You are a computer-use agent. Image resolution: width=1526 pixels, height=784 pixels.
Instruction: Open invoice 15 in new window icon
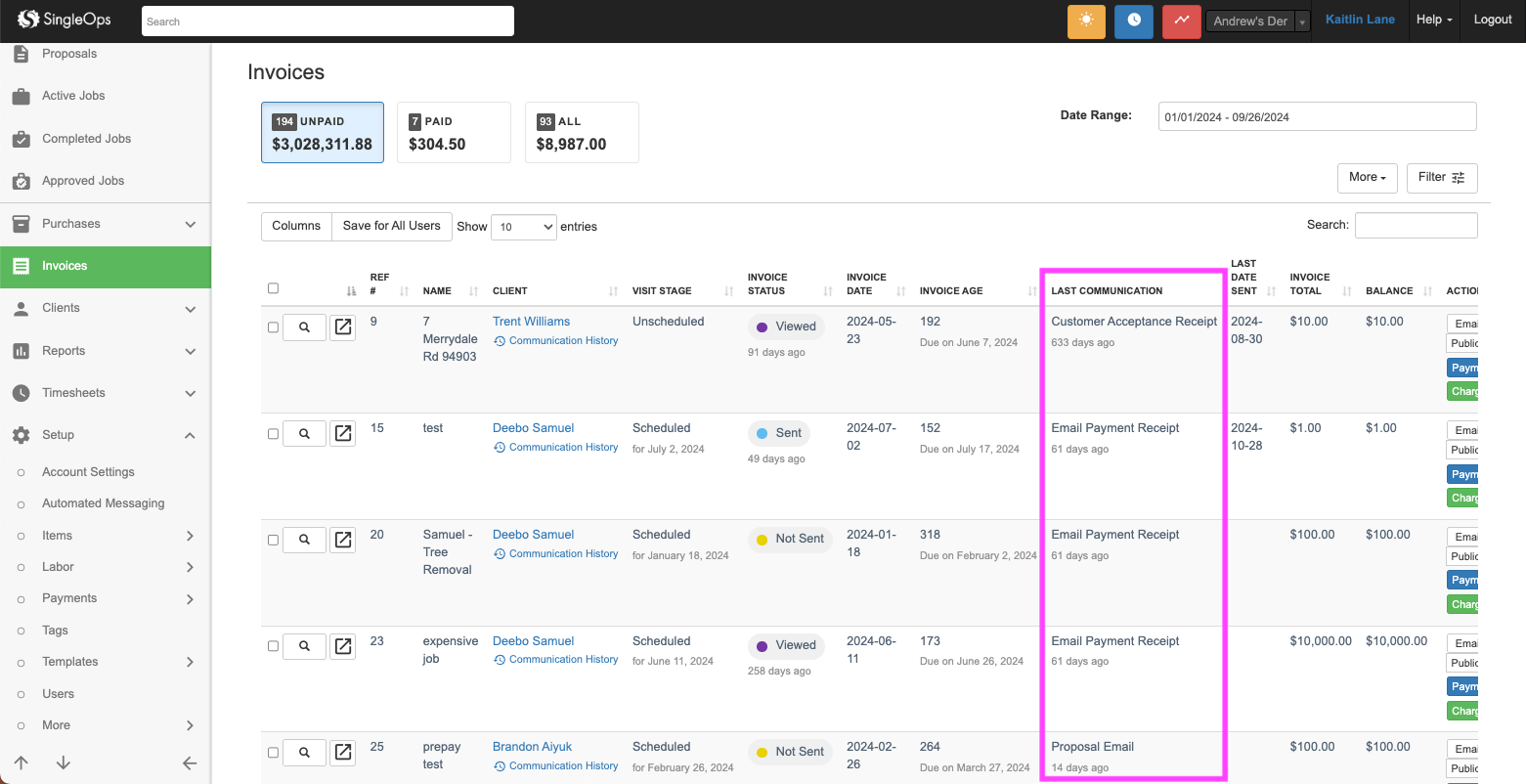pos(343,433)
